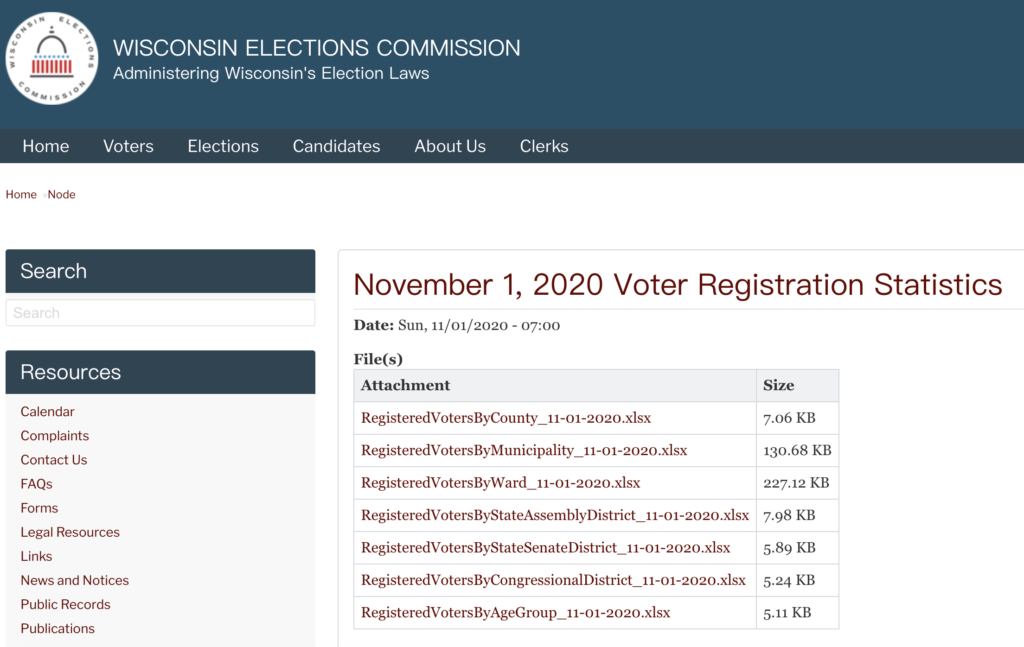Open the FAQs link in Resources

tap(36, 484)
